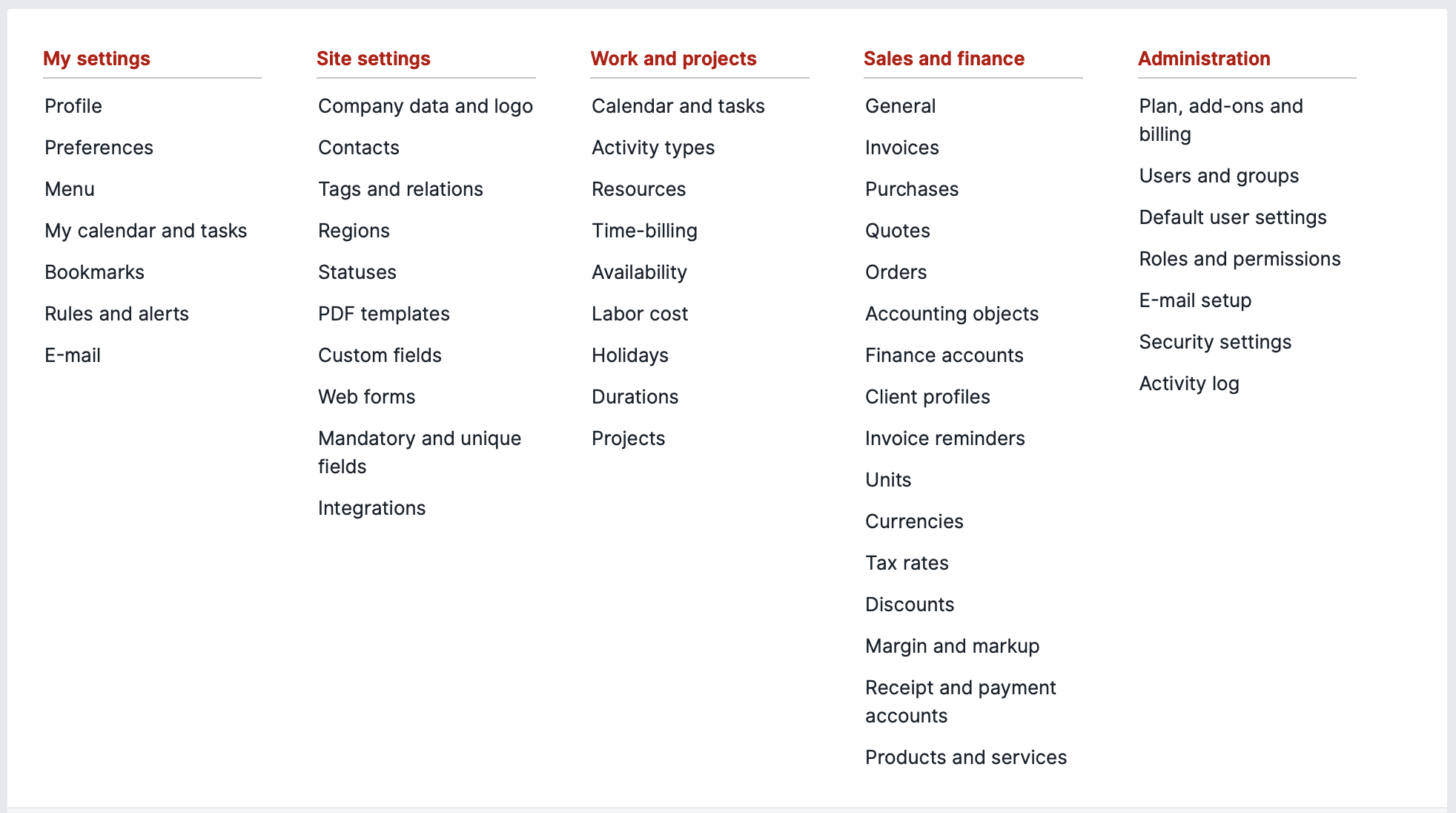This screenshot has height=813, width=1456.
Task: Open Time-billing settings
Action: 644,231
